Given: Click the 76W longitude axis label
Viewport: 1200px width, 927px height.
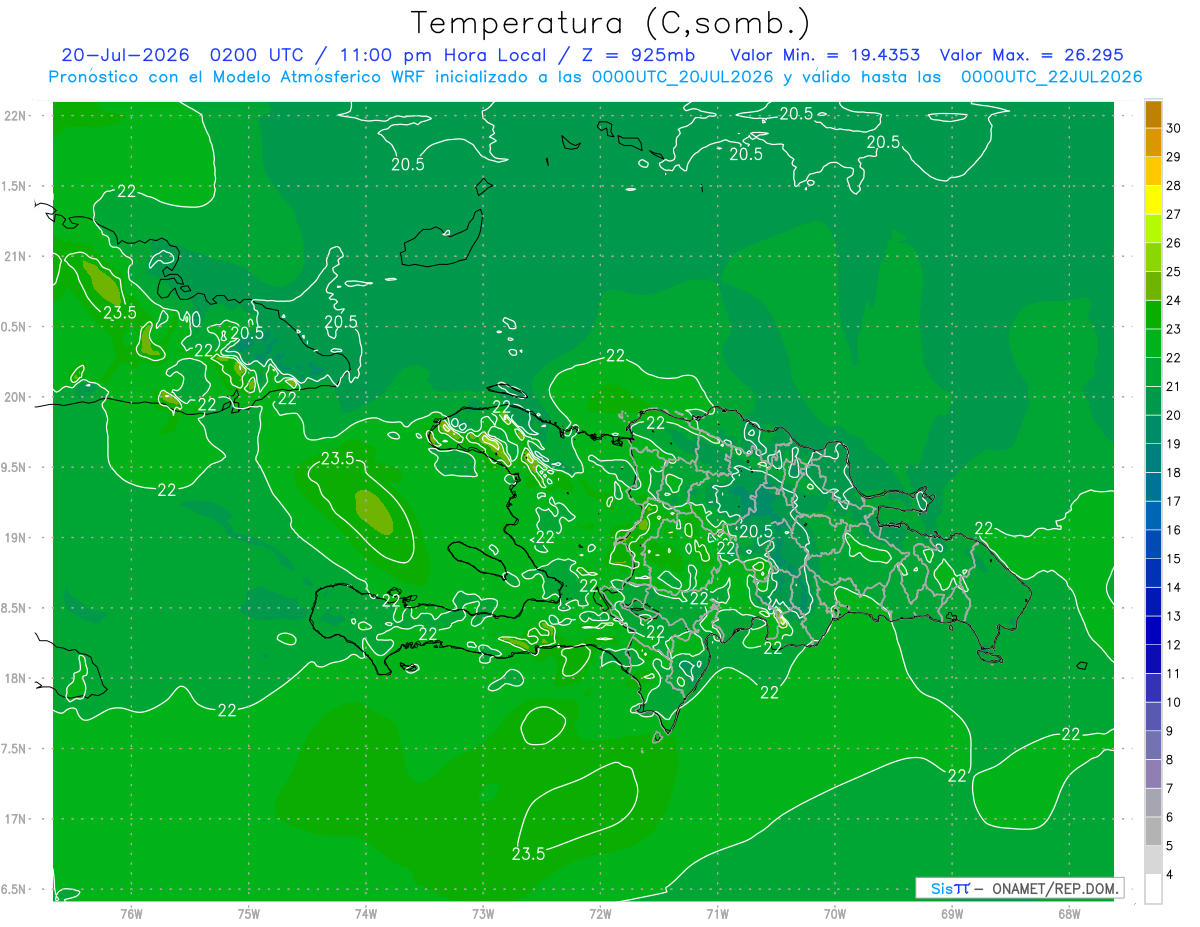Looking at the screenshot, I should tap(131, 913).
